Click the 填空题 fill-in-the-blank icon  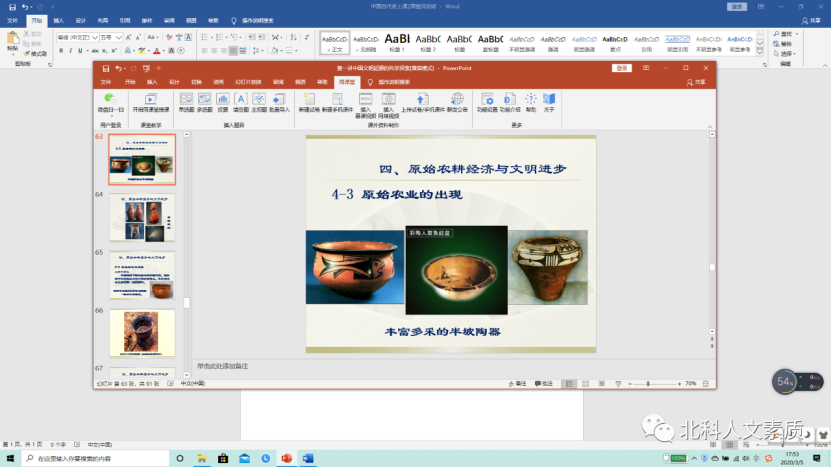[240, 100]
